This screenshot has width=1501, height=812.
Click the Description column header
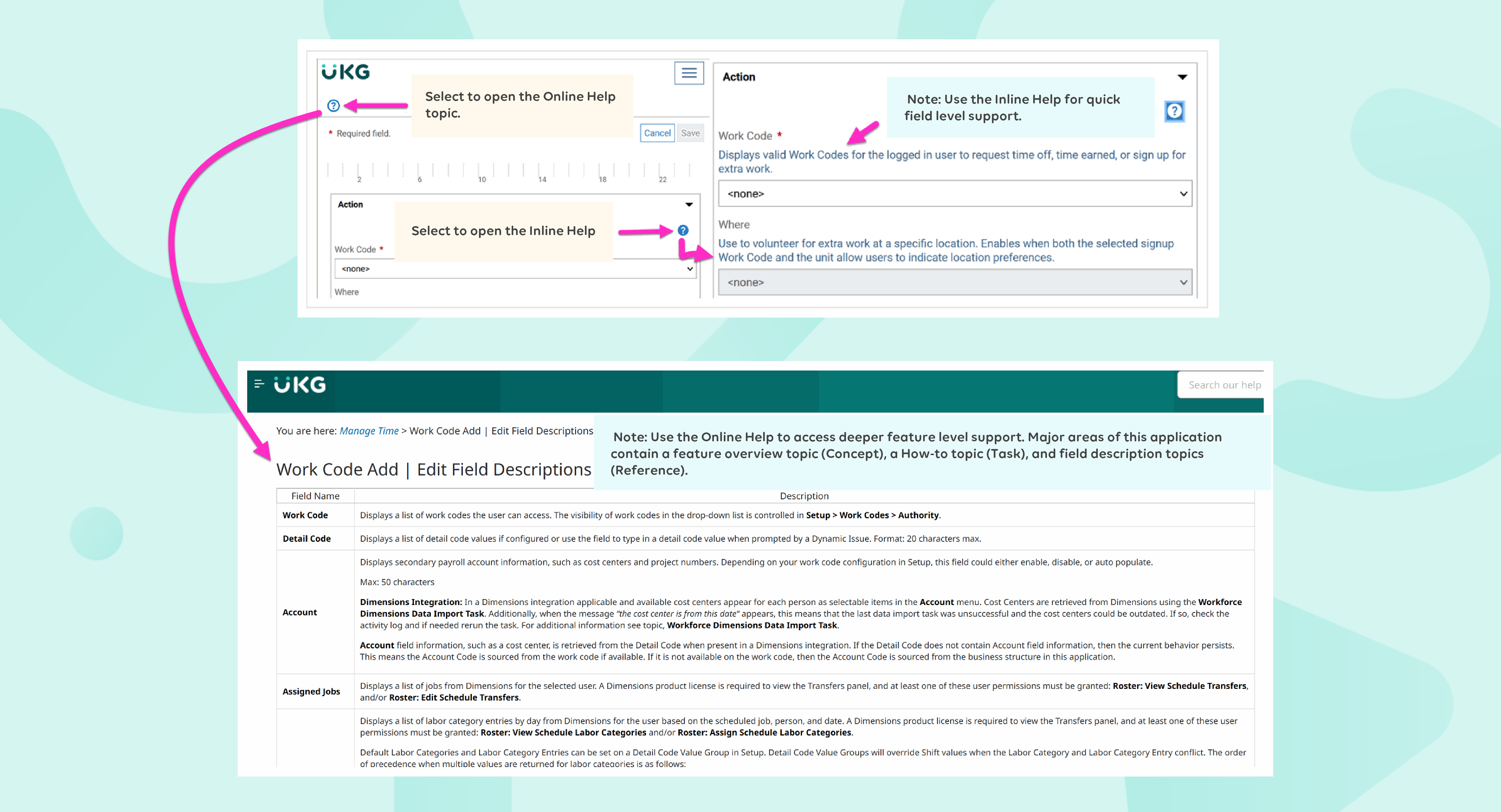[x=804, y=496]
